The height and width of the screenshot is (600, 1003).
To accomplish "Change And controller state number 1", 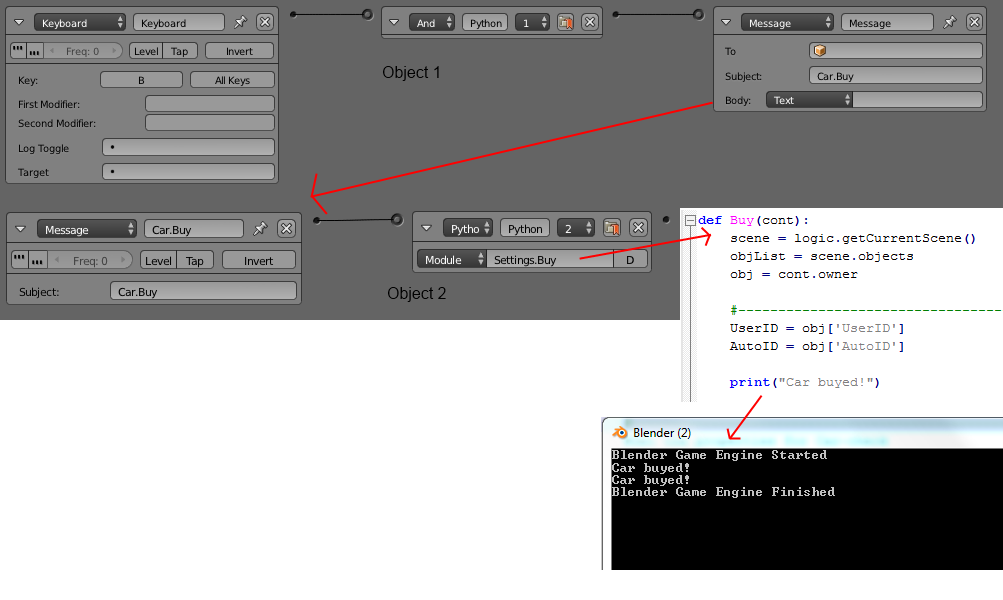I will tap(532, 23).
